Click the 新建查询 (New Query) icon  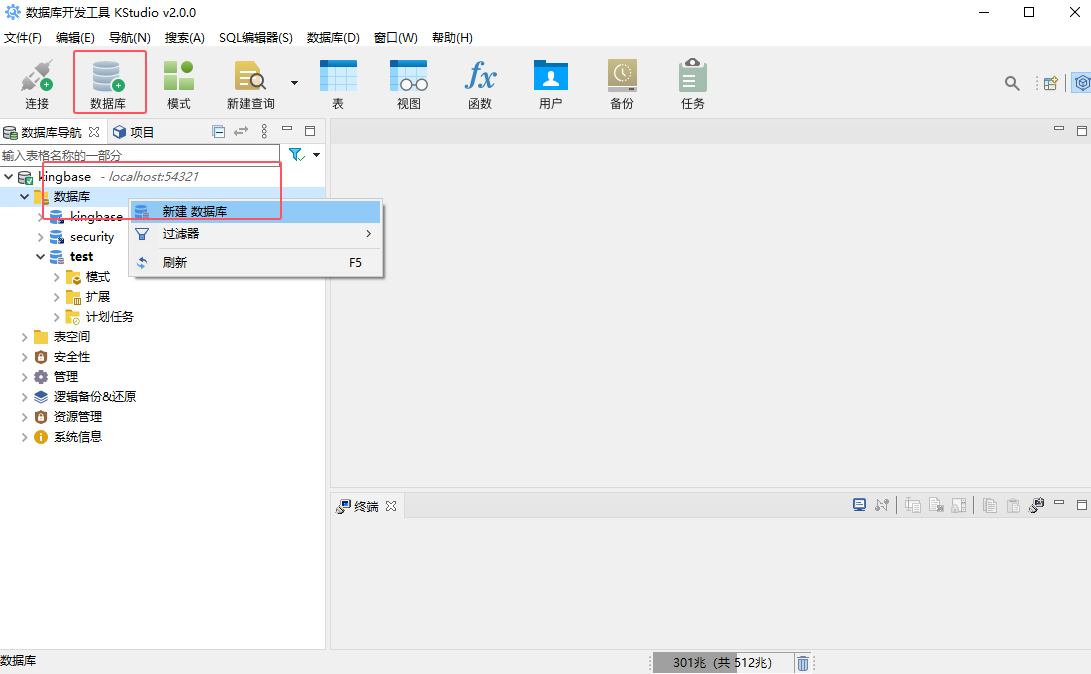point(250,82)
